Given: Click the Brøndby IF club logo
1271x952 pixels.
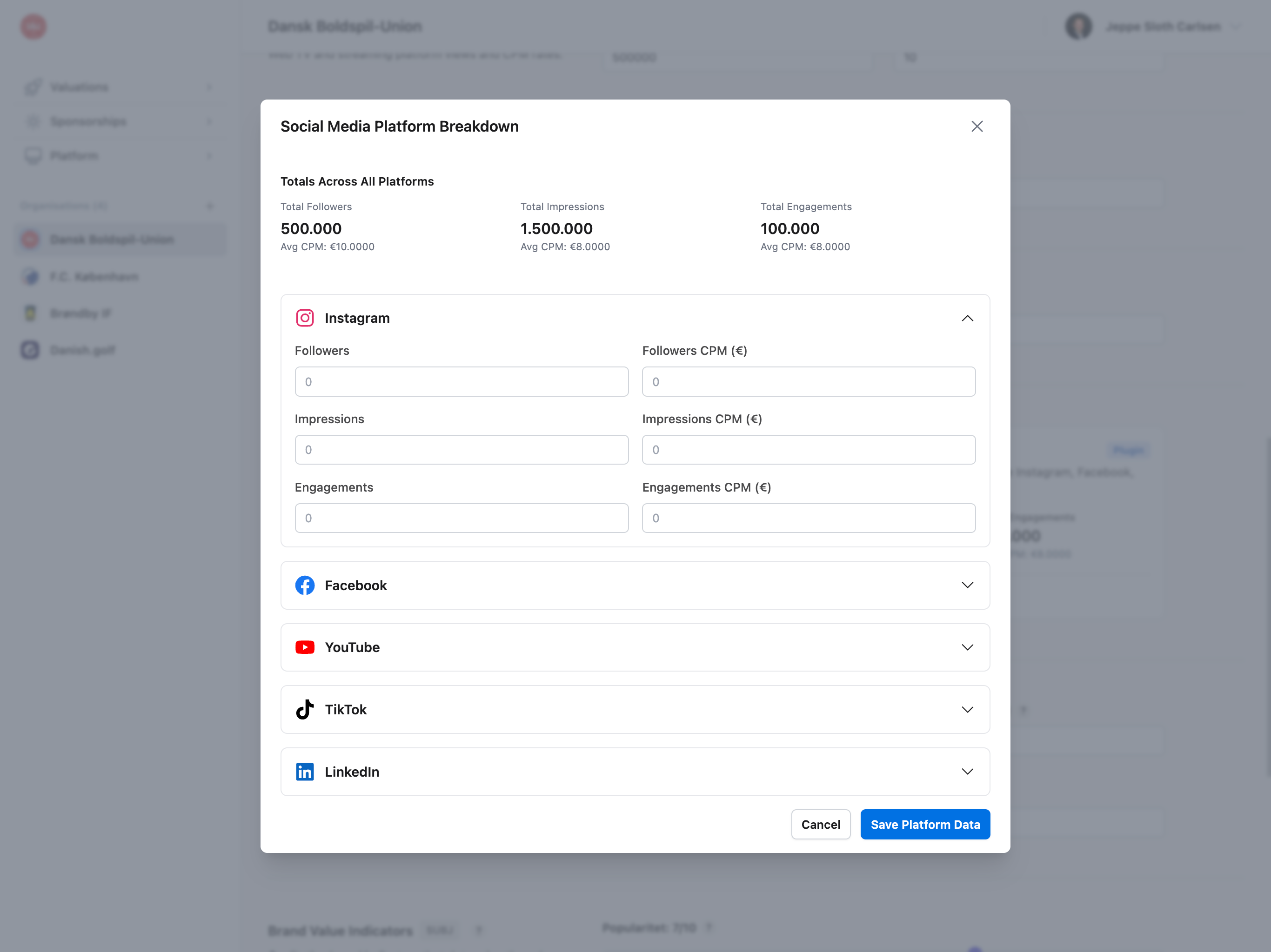Looking at the screenshot, I should tap(29, 313).
